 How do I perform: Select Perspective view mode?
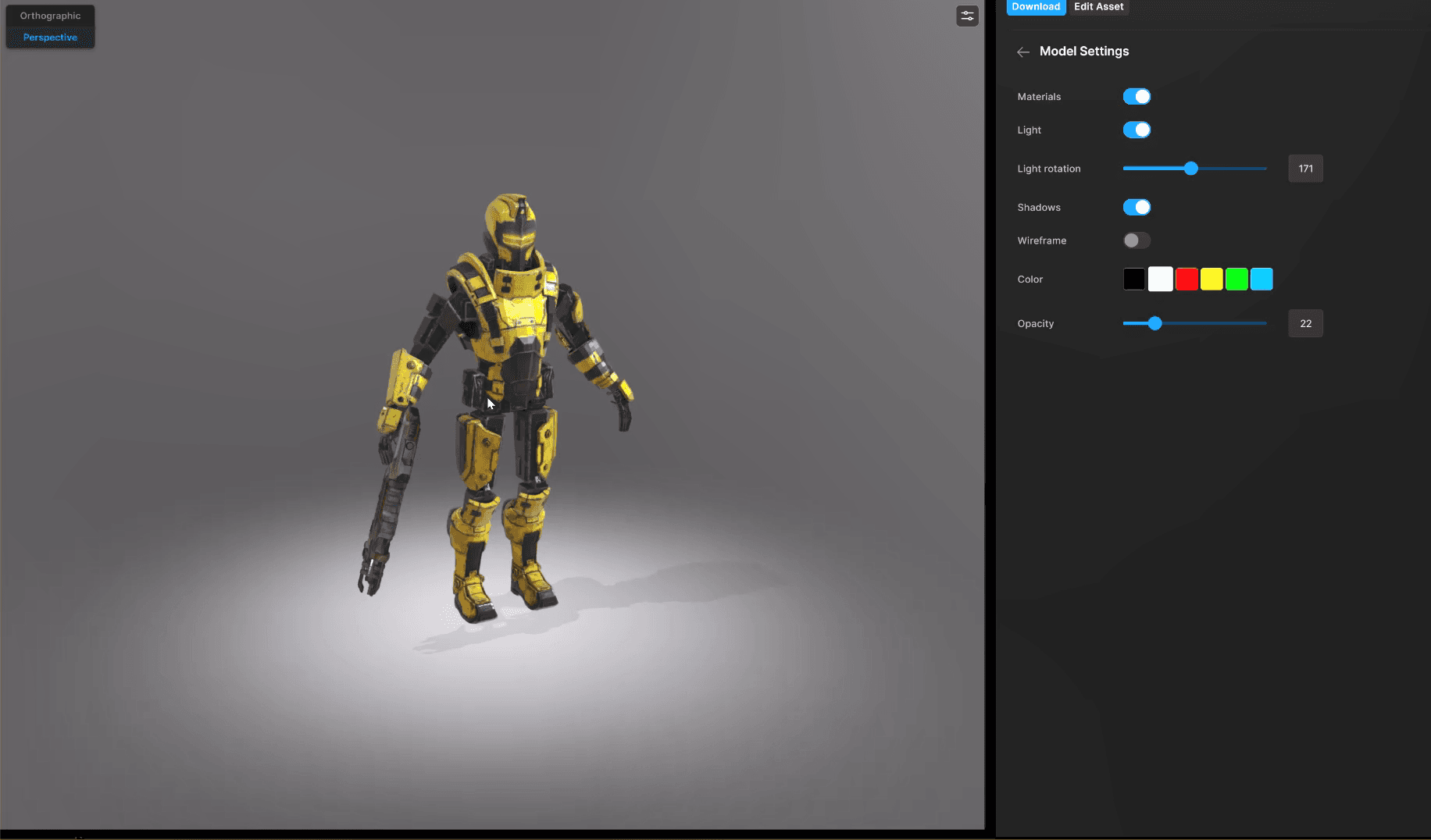pyautogui.click(x=49, y=37)
